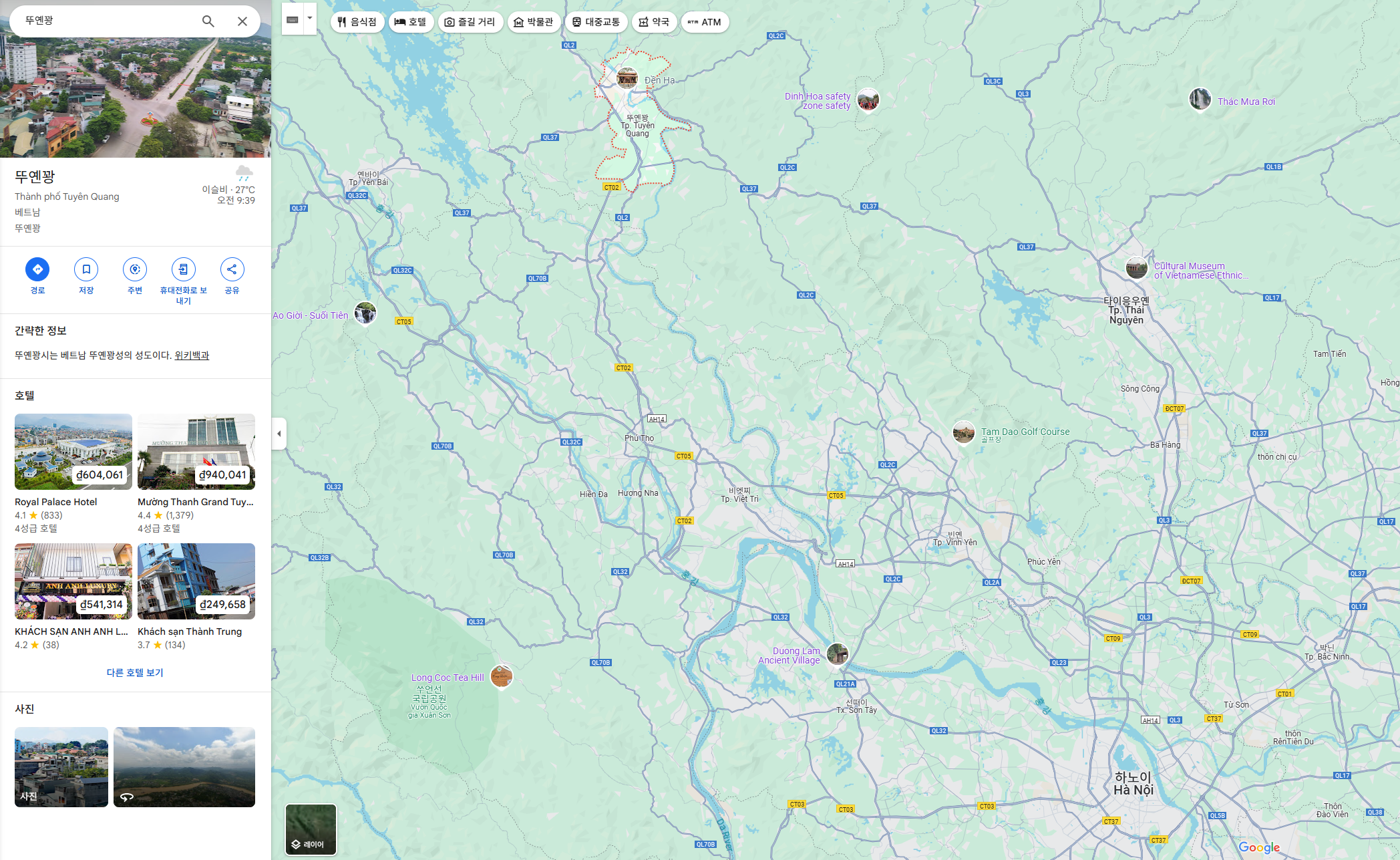Toggle the 약국 pharmacy filter chip
Viewport: 1400px width, 860px height.
point(654,22)
